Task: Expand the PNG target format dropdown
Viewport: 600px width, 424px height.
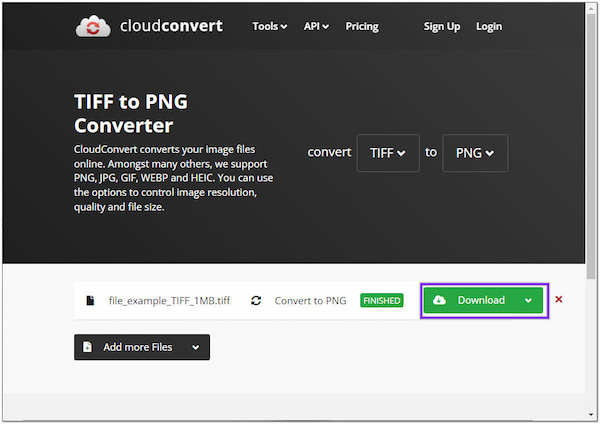Action: [x=475, y=153]
